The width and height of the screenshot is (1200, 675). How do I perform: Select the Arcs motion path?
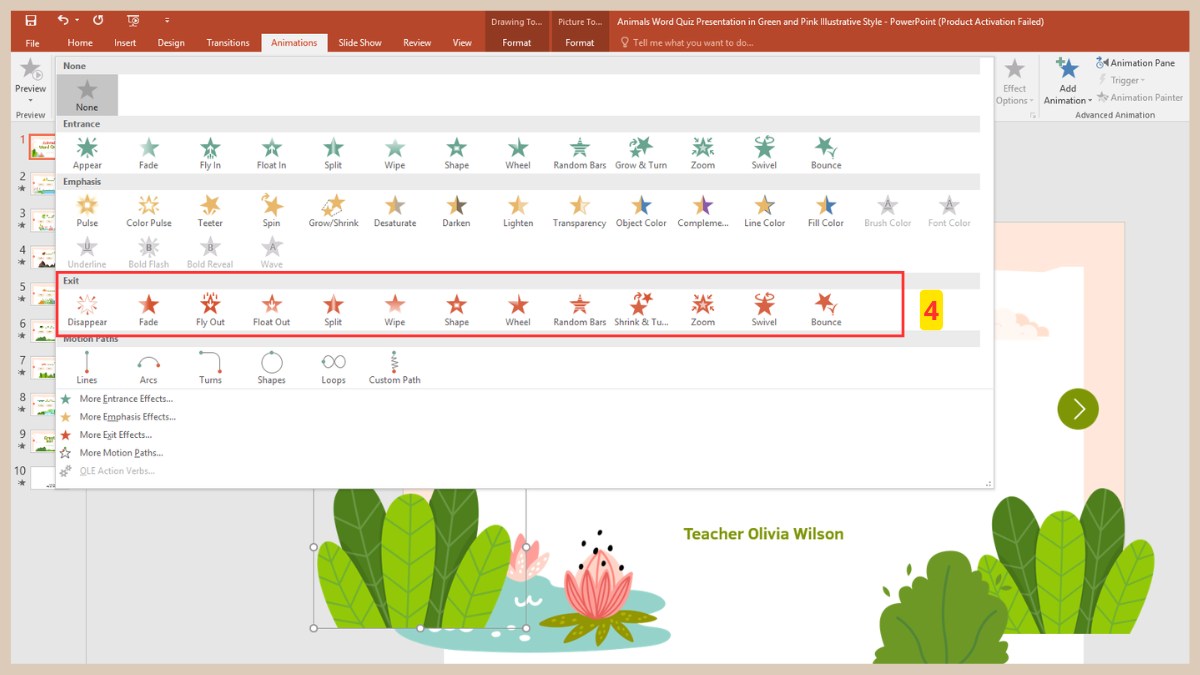coord(148,366)
